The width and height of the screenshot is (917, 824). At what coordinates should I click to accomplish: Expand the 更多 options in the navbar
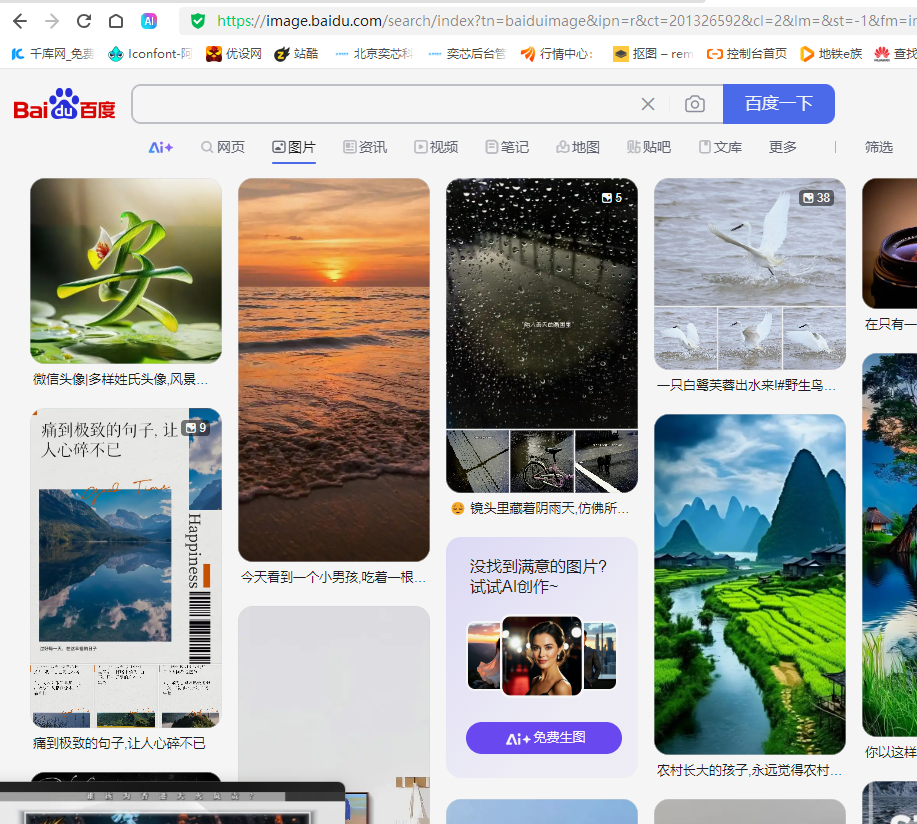[x=781, y=146]
